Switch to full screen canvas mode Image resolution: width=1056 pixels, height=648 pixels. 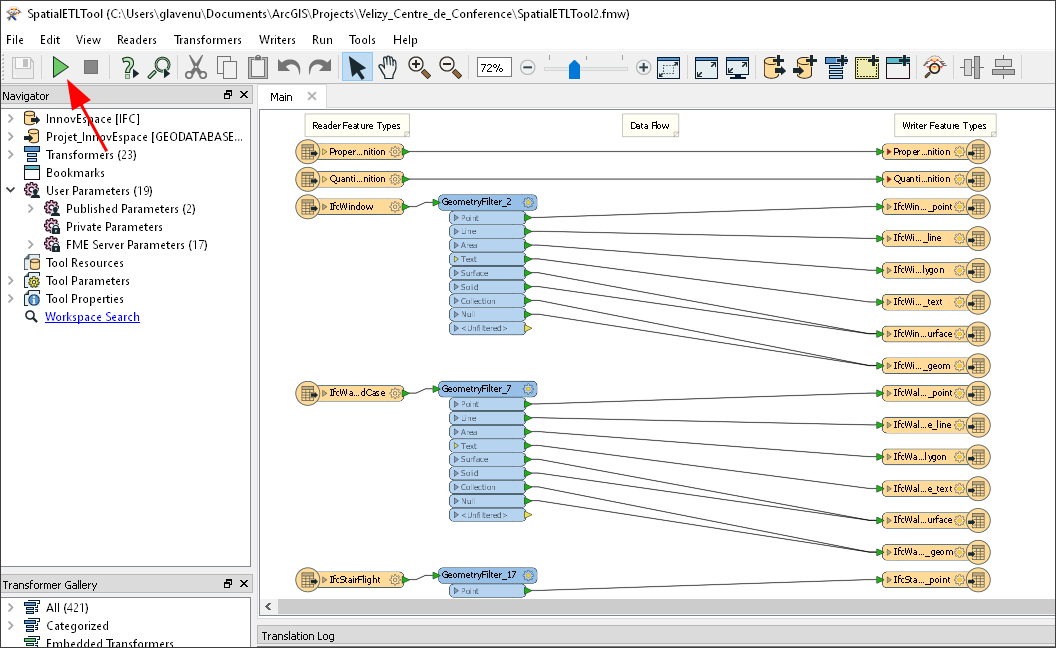click(737, 67)
